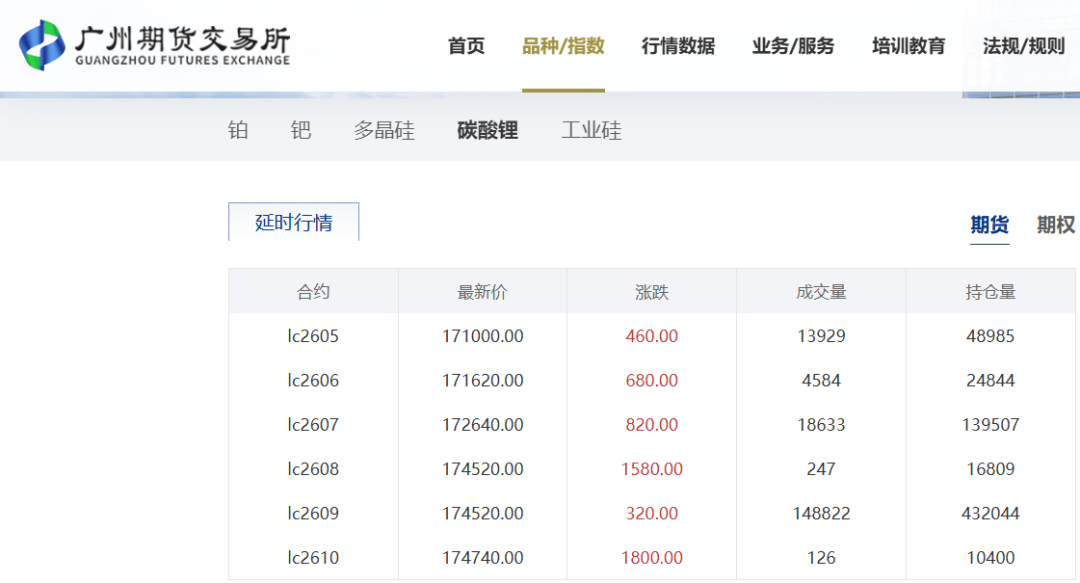Go to the 业务/服务 menu
This screenshot has width=1080, height=583.
click(x=793, y=46)
